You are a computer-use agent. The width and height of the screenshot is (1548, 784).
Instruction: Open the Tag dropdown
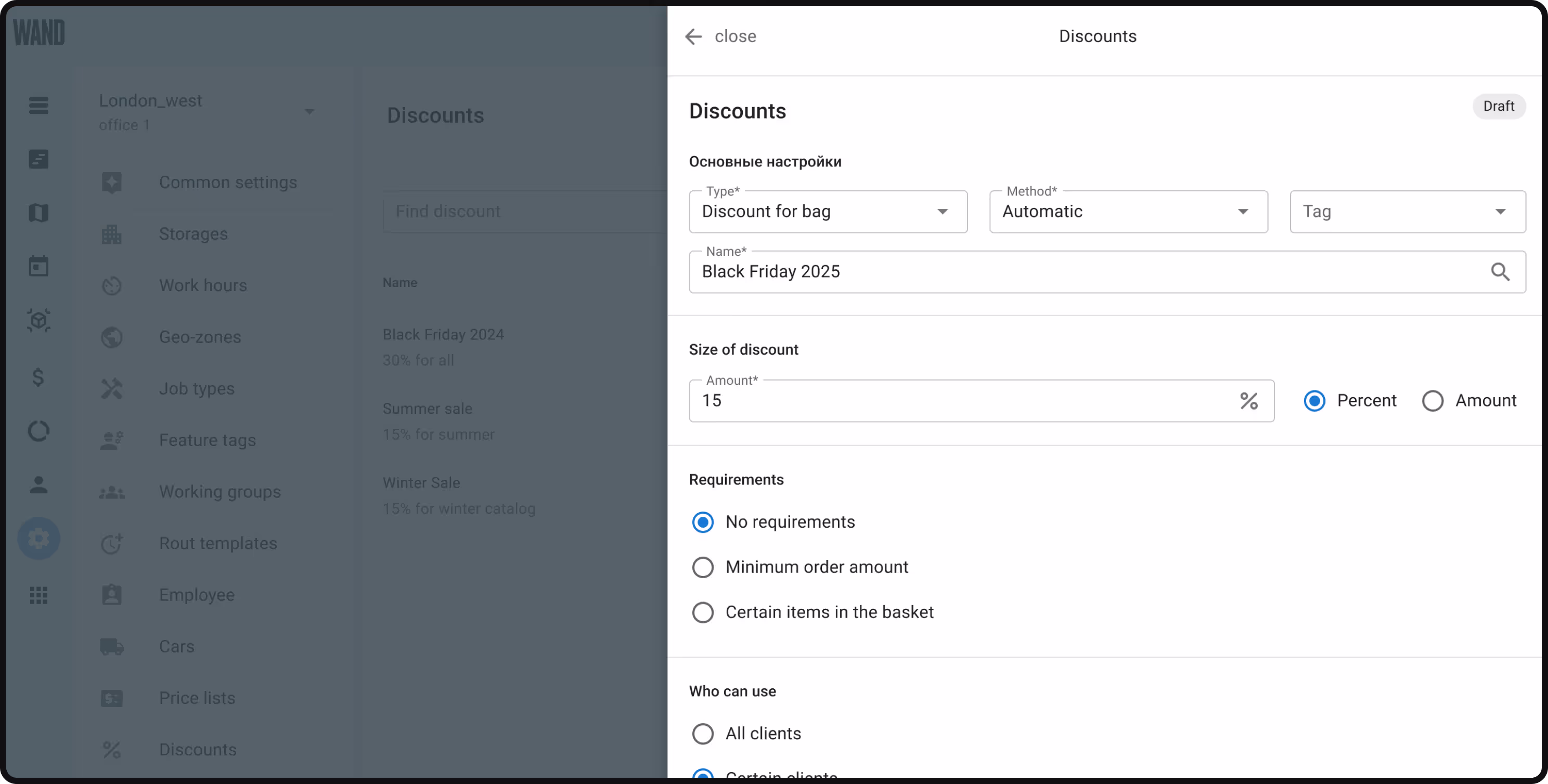click(x=1407, y=212)
